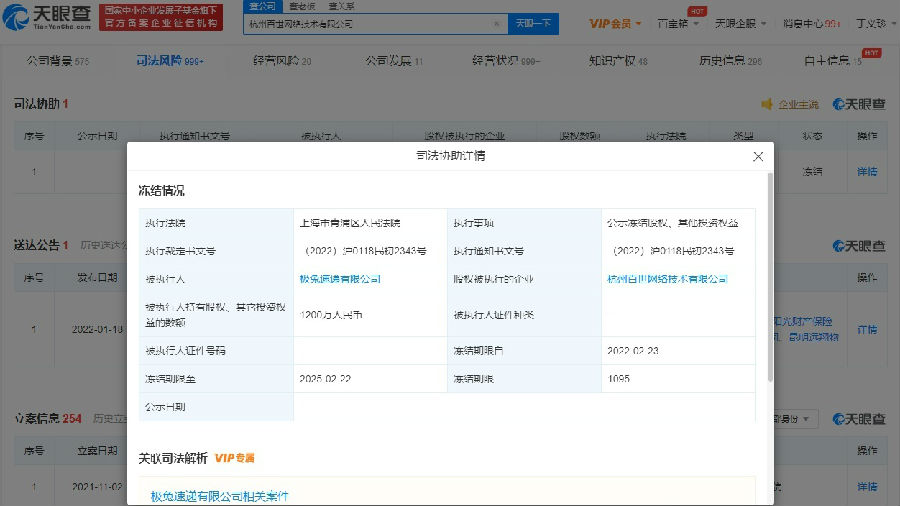
Task: Open 杭州百世网络技术有限公司 link in dialog
Action: pyautogui.click(x=667, y=279)
